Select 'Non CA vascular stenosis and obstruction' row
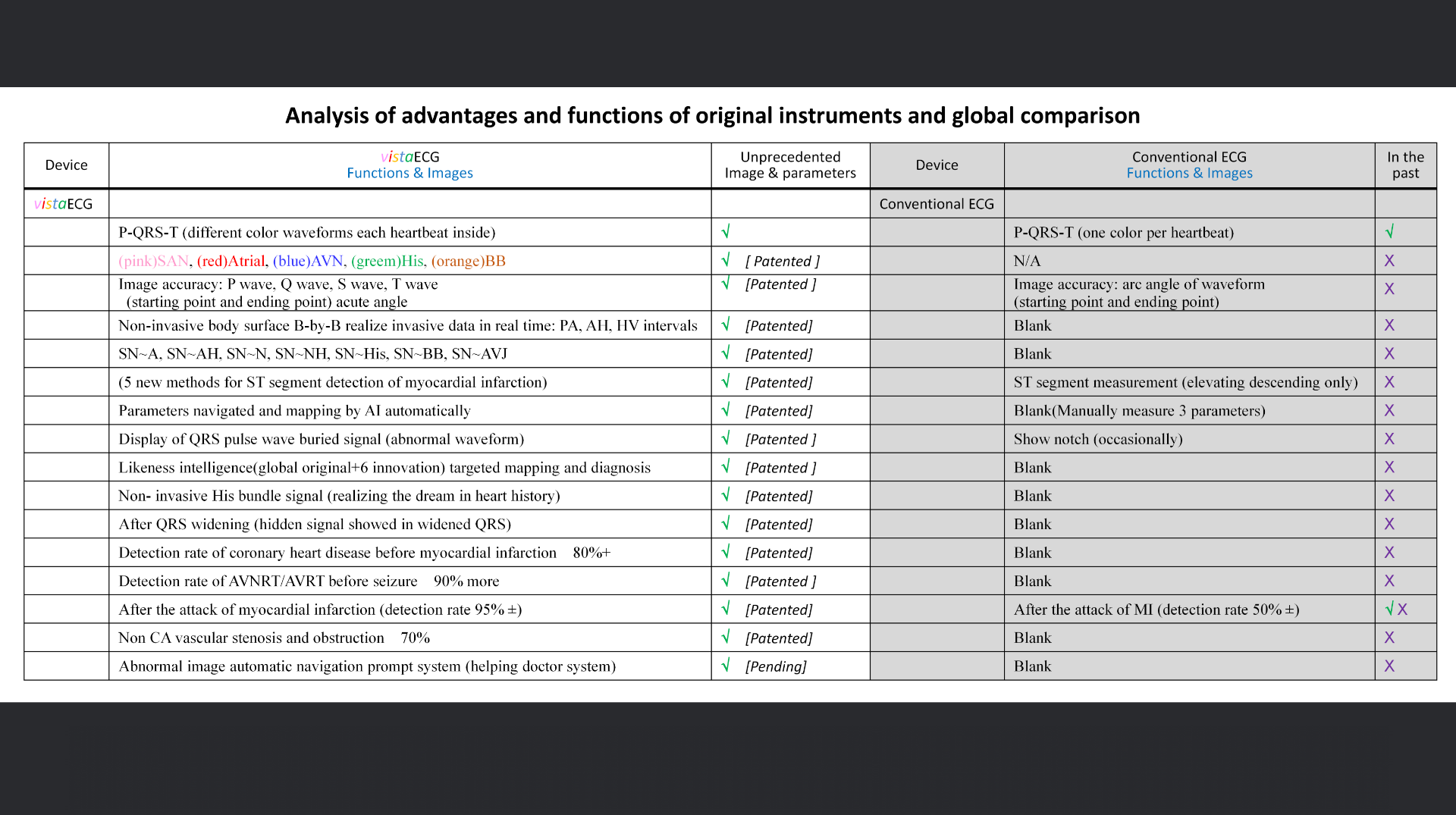Screen dimensions: 1456x815 point(274,638)
